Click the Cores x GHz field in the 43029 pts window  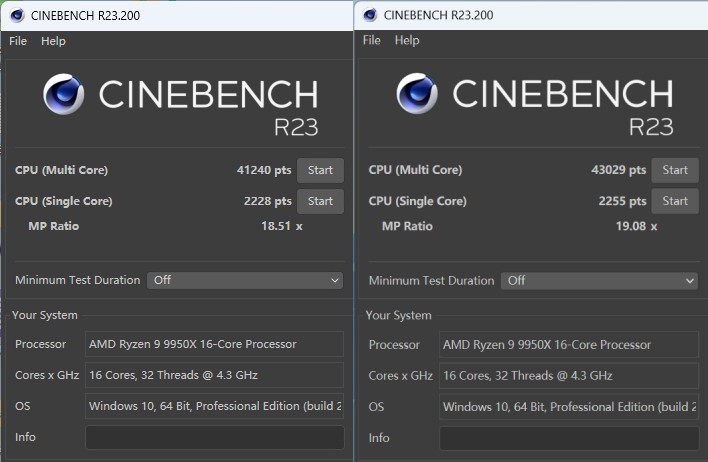568,375
